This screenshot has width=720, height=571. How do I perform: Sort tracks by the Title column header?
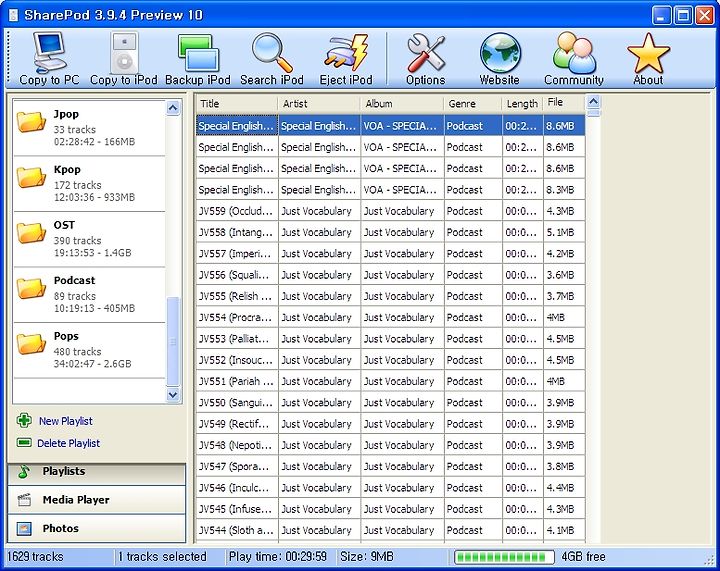(237, 104)
